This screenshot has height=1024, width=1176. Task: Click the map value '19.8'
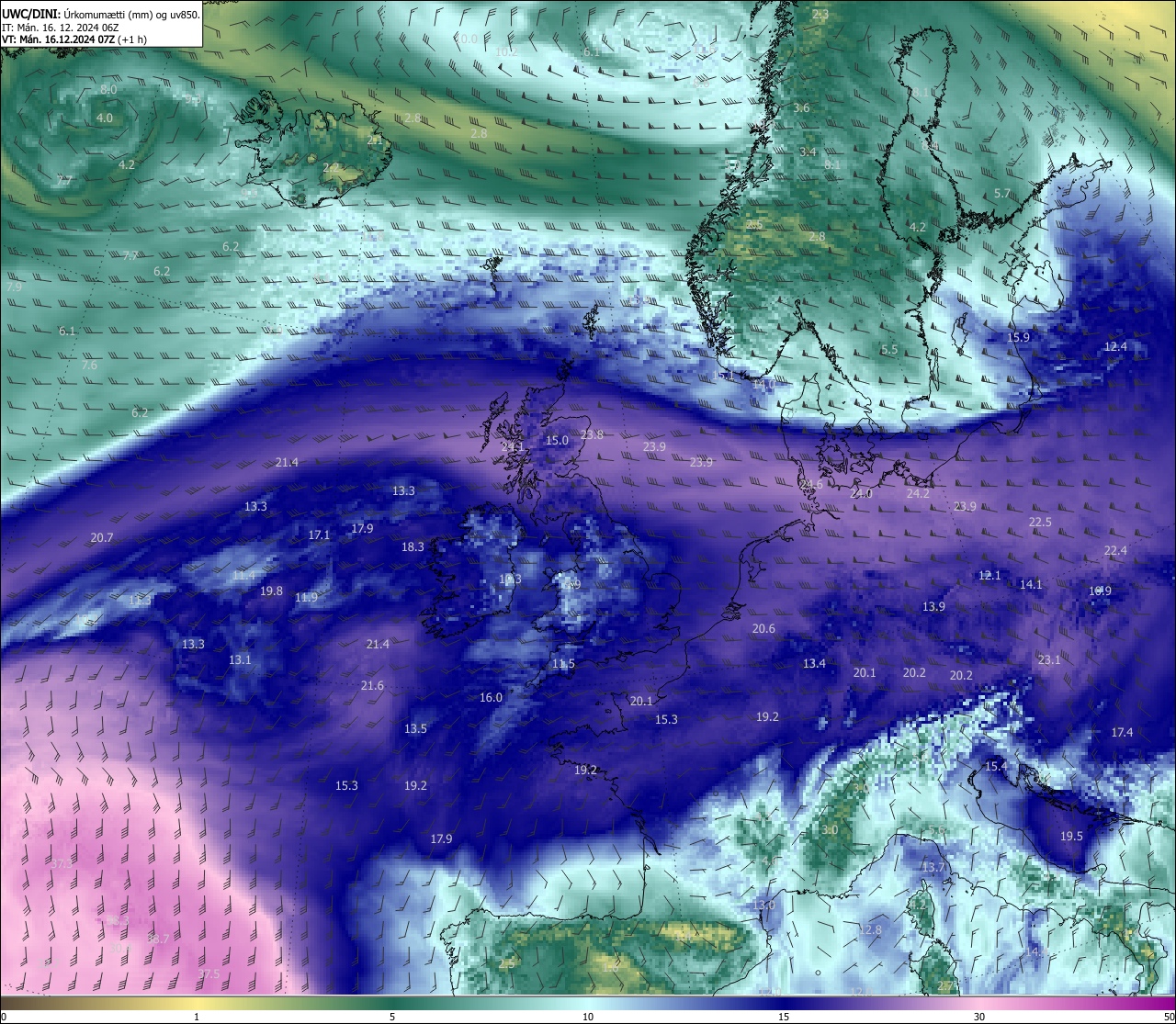click(x=271, y=591)
